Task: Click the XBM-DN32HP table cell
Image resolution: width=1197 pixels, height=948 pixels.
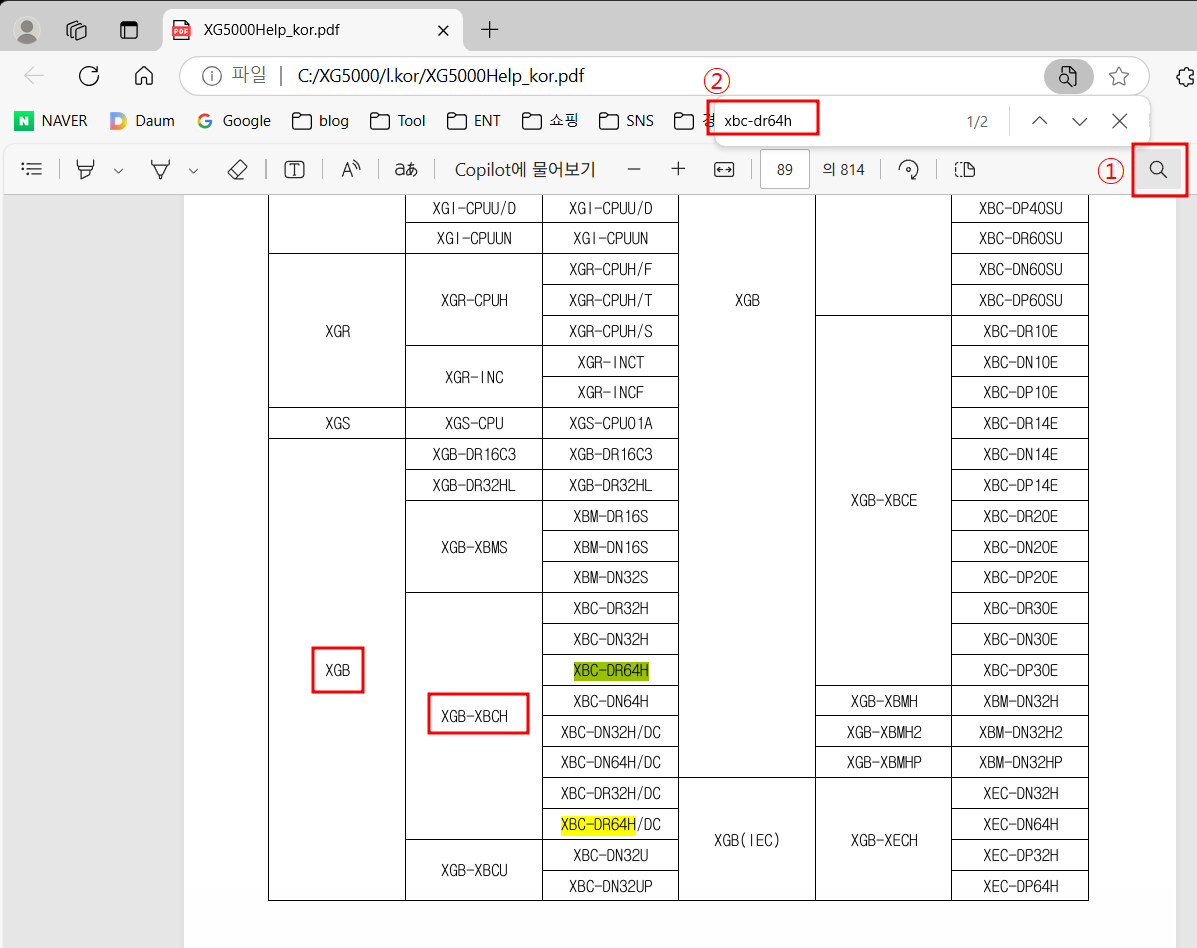Action: click(1020, 762)
